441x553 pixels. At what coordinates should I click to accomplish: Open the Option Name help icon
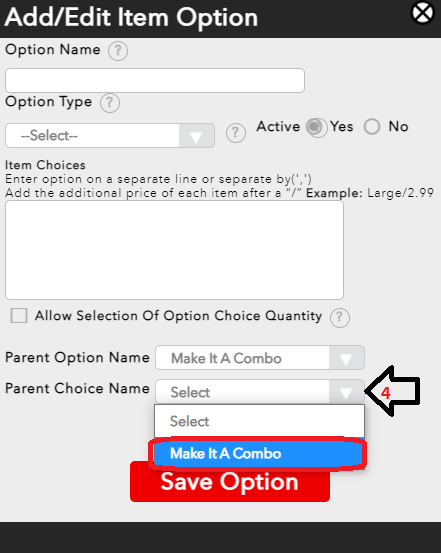pyautogui.click(x=118, y=51)
